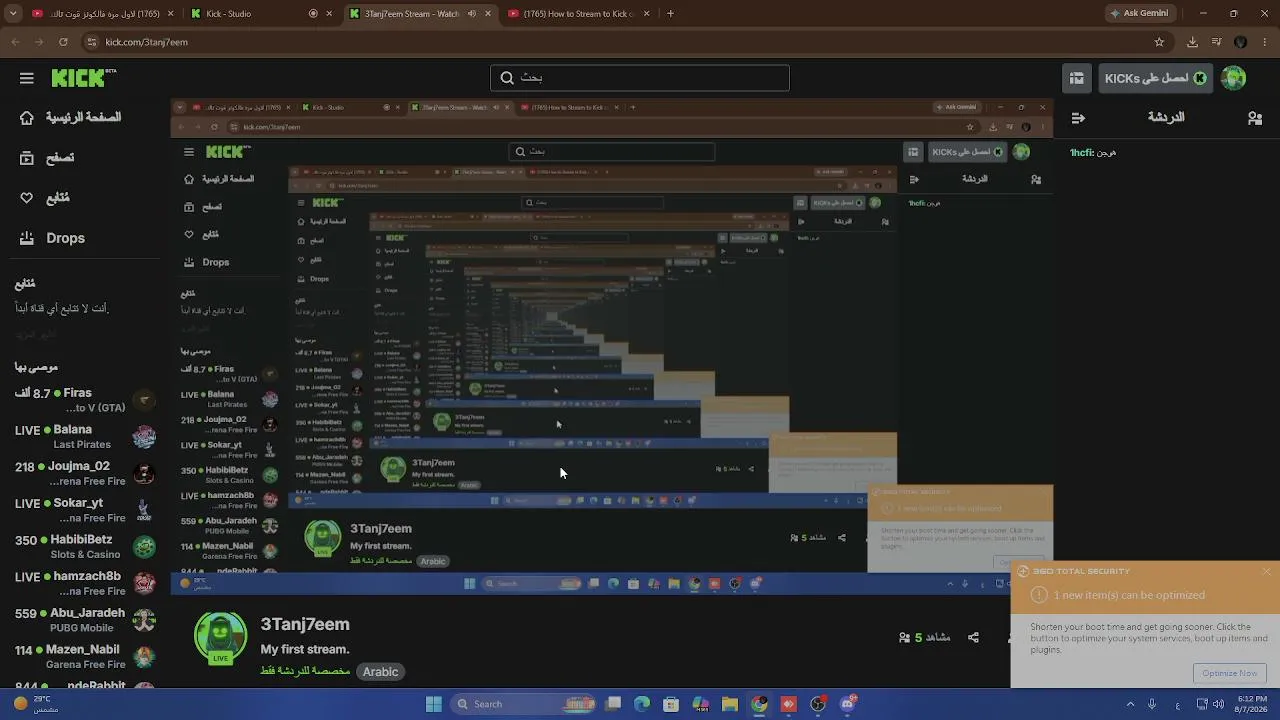
Task: Open recommended channel Sokar_yt
Action: click(x=86, y=510)
